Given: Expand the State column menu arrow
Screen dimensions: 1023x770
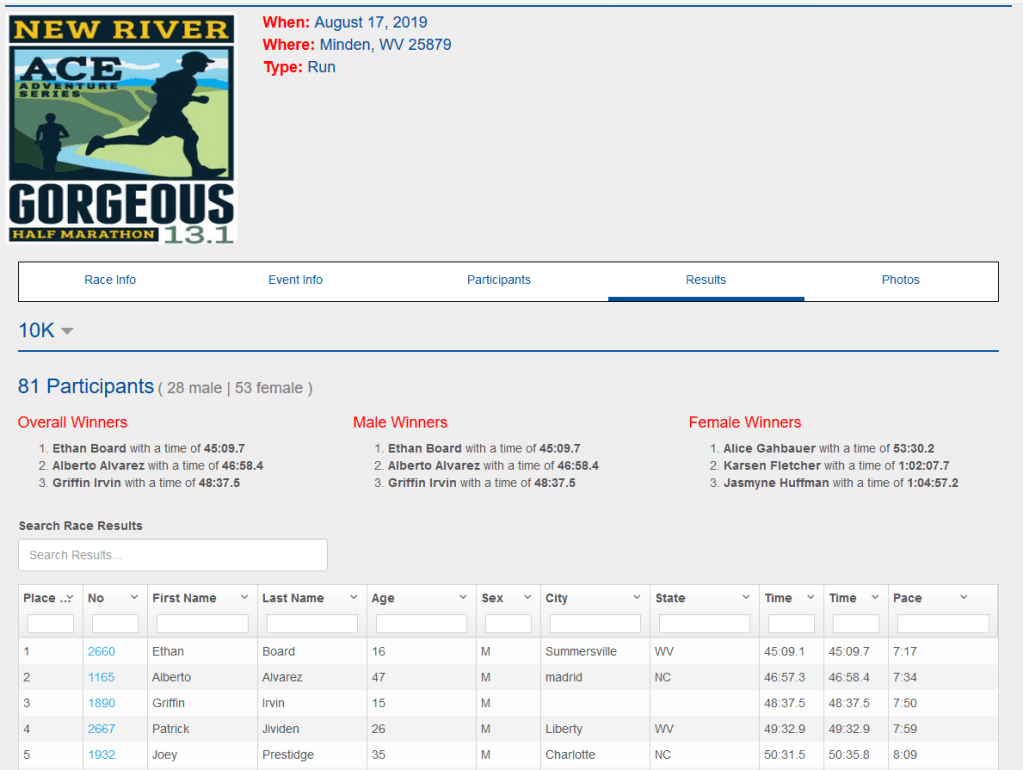Looking at the screenshot, I should tap(746, 598).
